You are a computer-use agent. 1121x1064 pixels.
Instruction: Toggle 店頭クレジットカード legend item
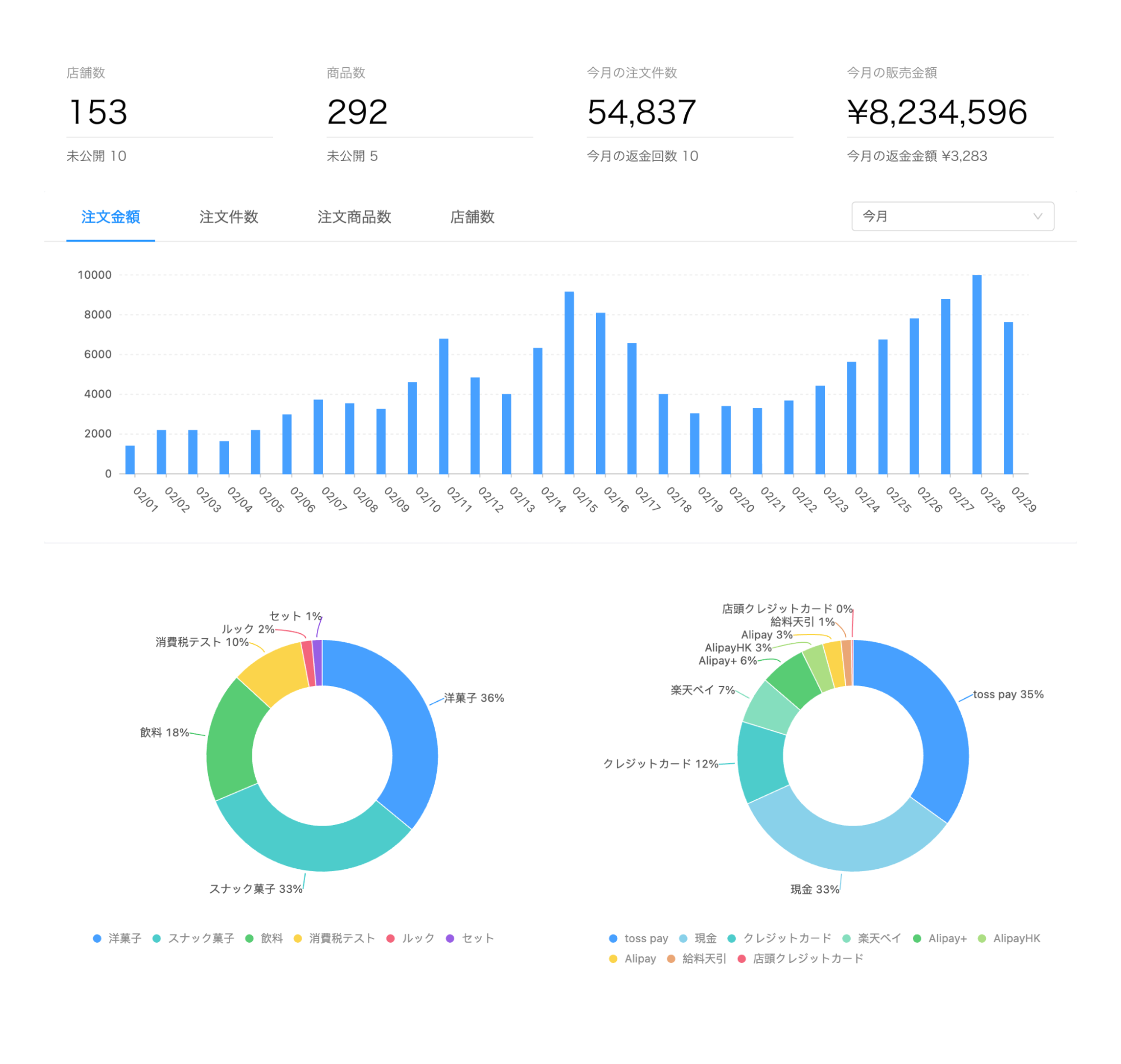[800, 959]
